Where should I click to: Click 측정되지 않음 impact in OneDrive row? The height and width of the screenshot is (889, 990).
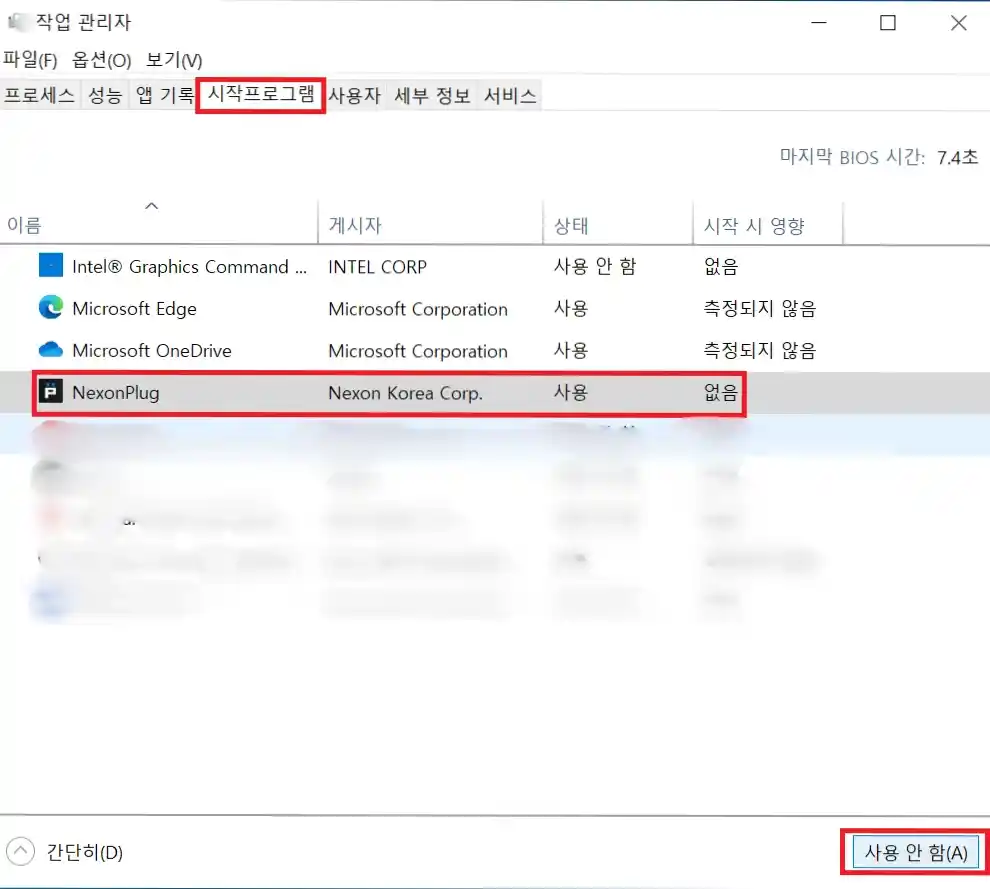760,350
